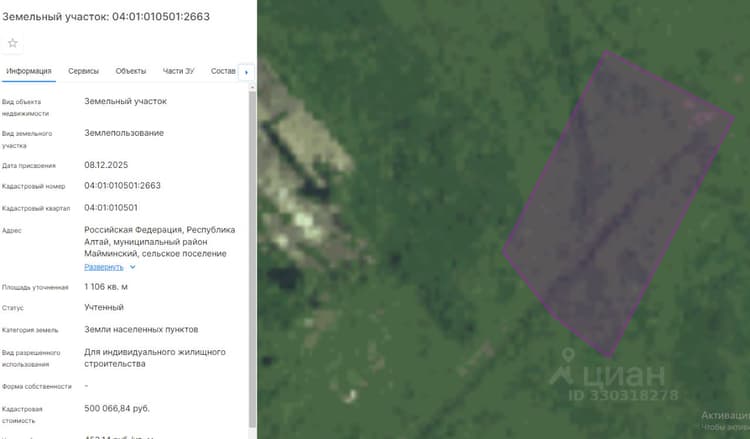750x439 pixels.
Task: Open the Части ЗУ tab
Action: pos(178,71)
